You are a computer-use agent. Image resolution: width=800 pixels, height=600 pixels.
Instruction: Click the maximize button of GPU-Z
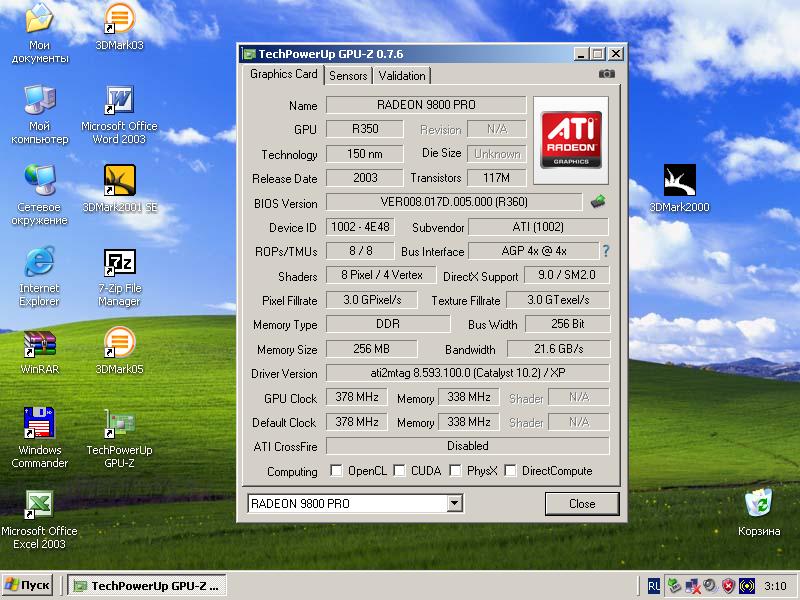pyautogui.click(x=597, y=54)
